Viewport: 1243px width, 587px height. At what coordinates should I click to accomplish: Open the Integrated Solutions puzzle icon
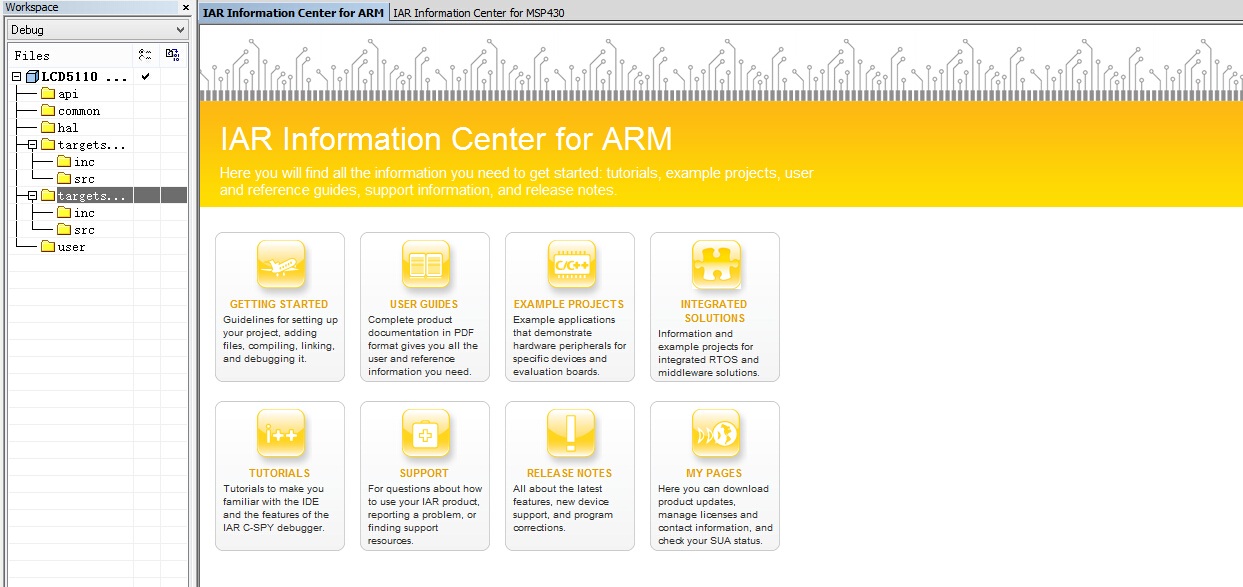[716, 265]
